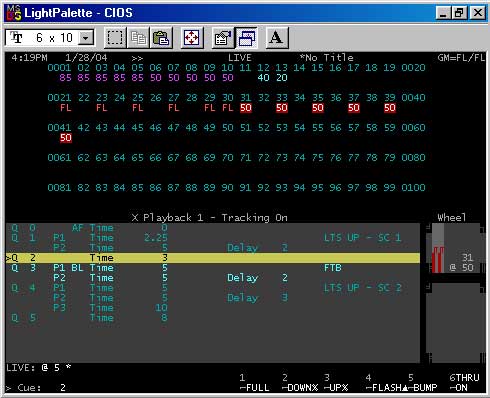Image resolution: width=490 pixels, height=398 pixels.
Task: Click the 'FTB' cue label
Action: [x=333, y=268]
